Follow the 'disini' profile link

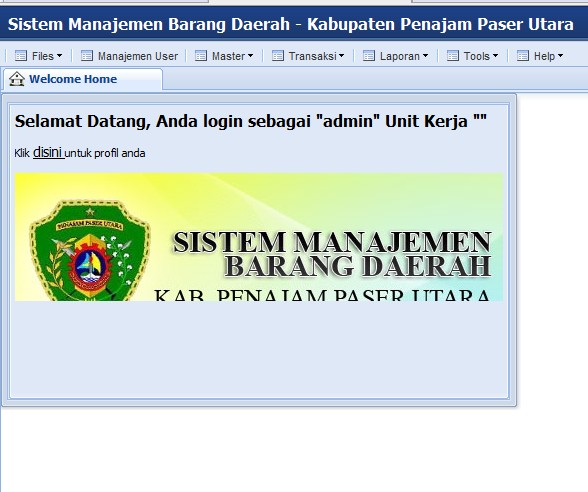tap(48, 153)
